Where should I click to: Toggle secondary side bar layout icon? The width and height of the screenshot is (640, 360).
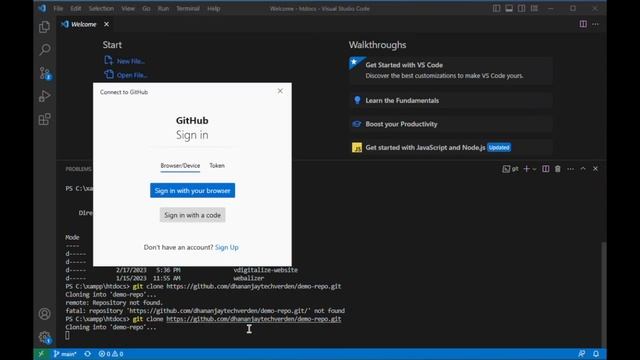point(522,8)
